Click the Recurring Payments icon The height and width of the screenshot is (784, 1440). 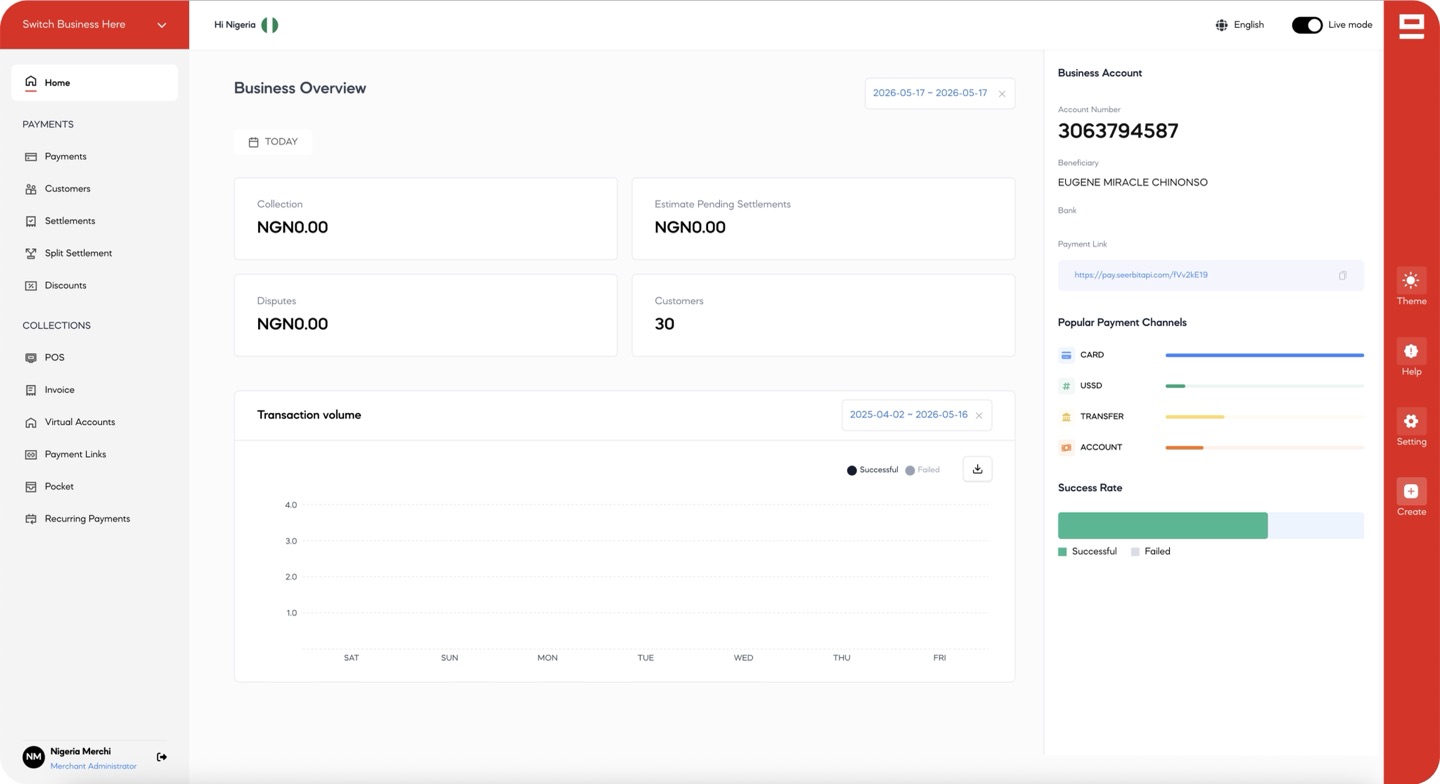31,519
